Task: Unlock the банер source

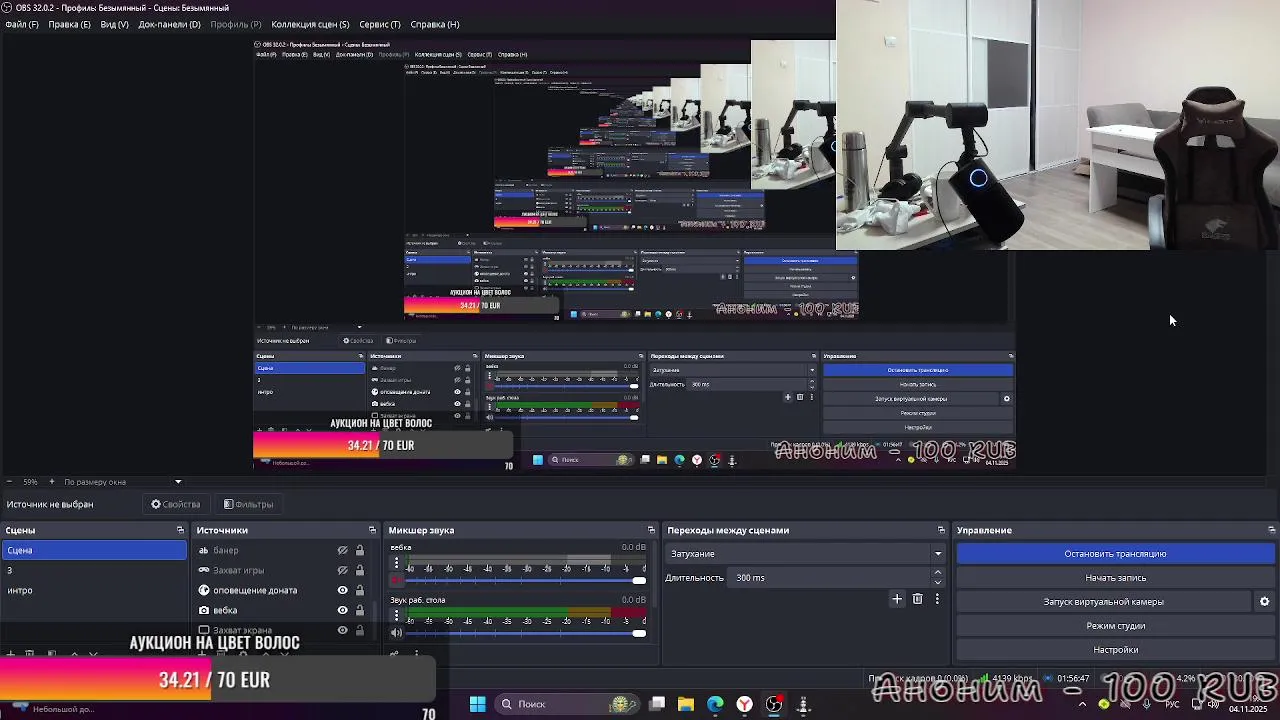Action: click(360, 550)
